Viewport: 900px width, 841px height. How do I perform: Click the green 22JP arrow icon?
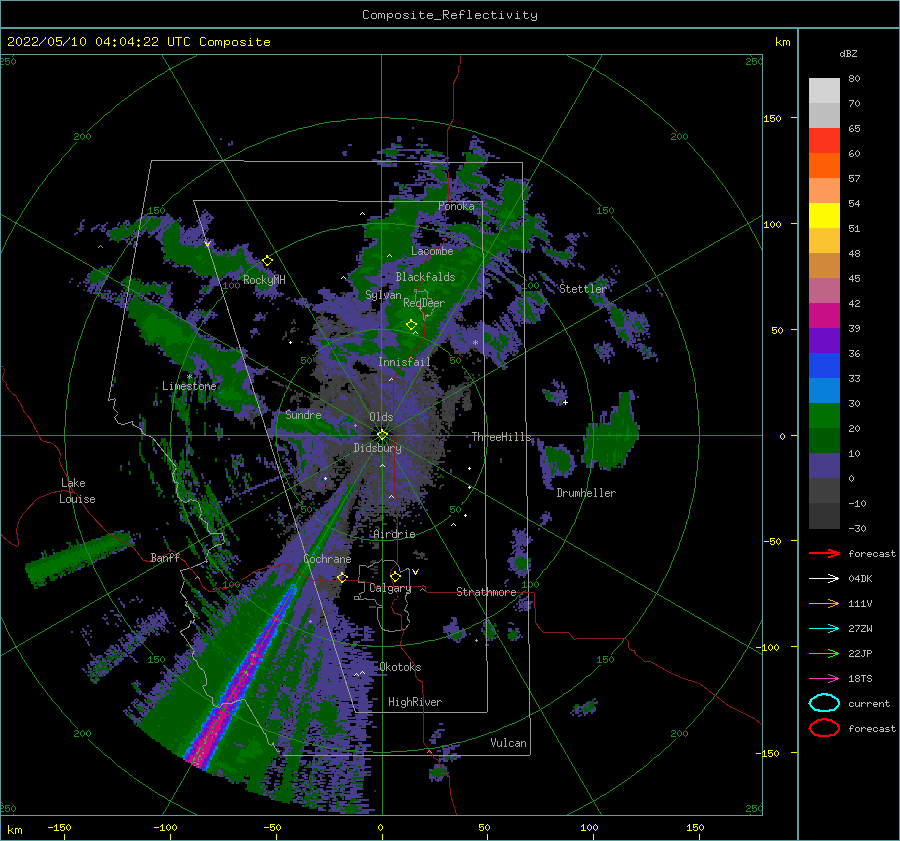[x=824, y=653]
